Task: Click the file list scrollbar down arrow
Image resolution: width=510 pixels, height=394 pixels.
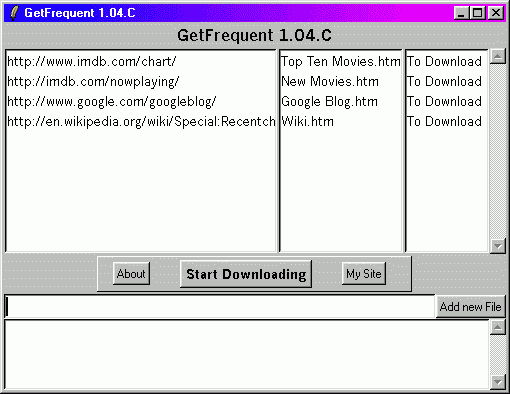Action: coord(498,246)
